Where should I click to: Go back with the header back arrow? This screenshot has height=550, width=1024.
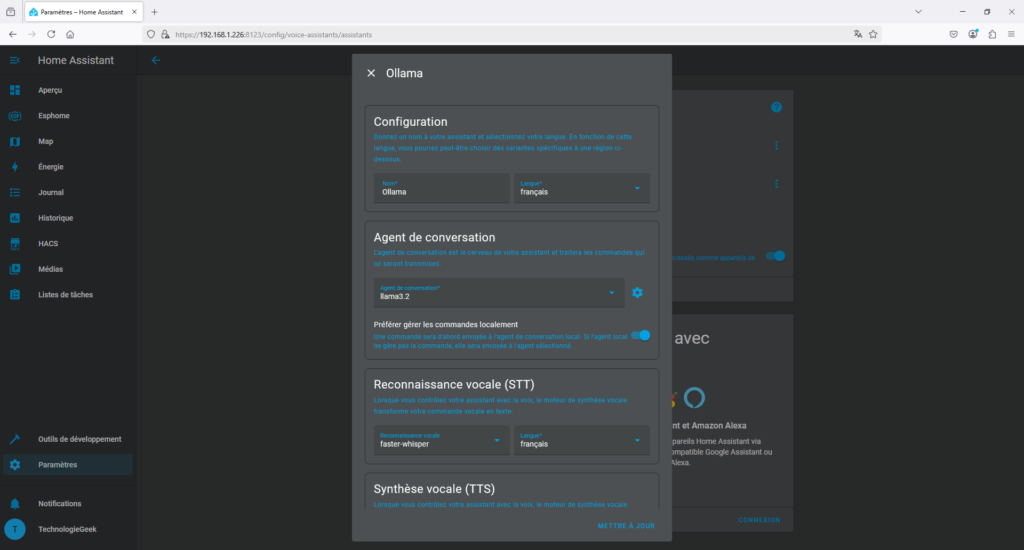coord(155,60)
